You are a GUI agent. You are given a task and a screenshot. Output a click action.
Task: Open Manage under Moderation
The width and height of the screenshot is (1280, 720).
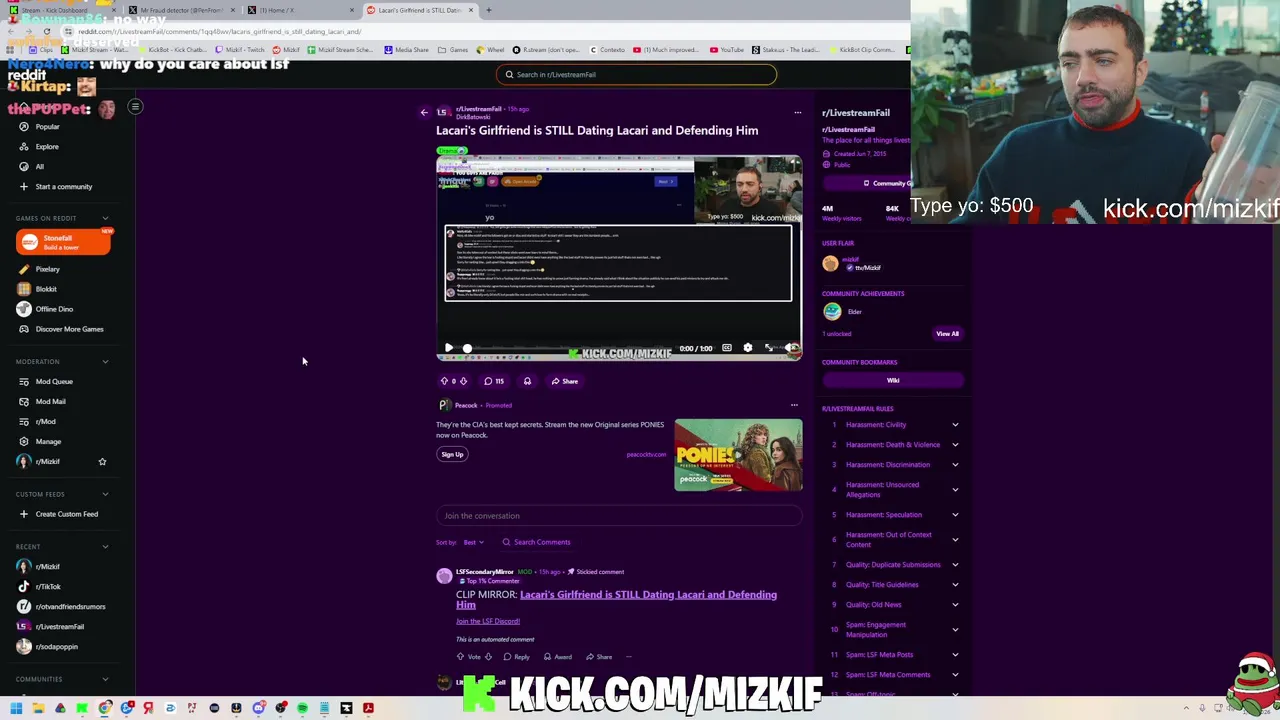(48, 441)
